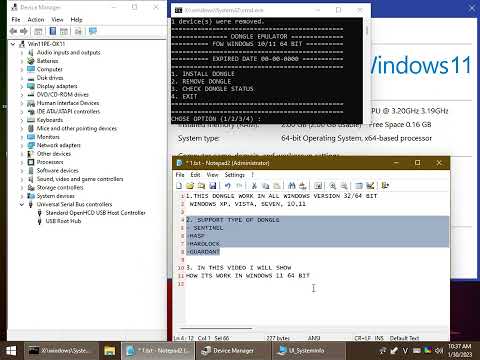Screen dimensions: 480x360
Task: Click Zoom in magnifier in Notepad2 toolbar
Action: tap(333, 186)
